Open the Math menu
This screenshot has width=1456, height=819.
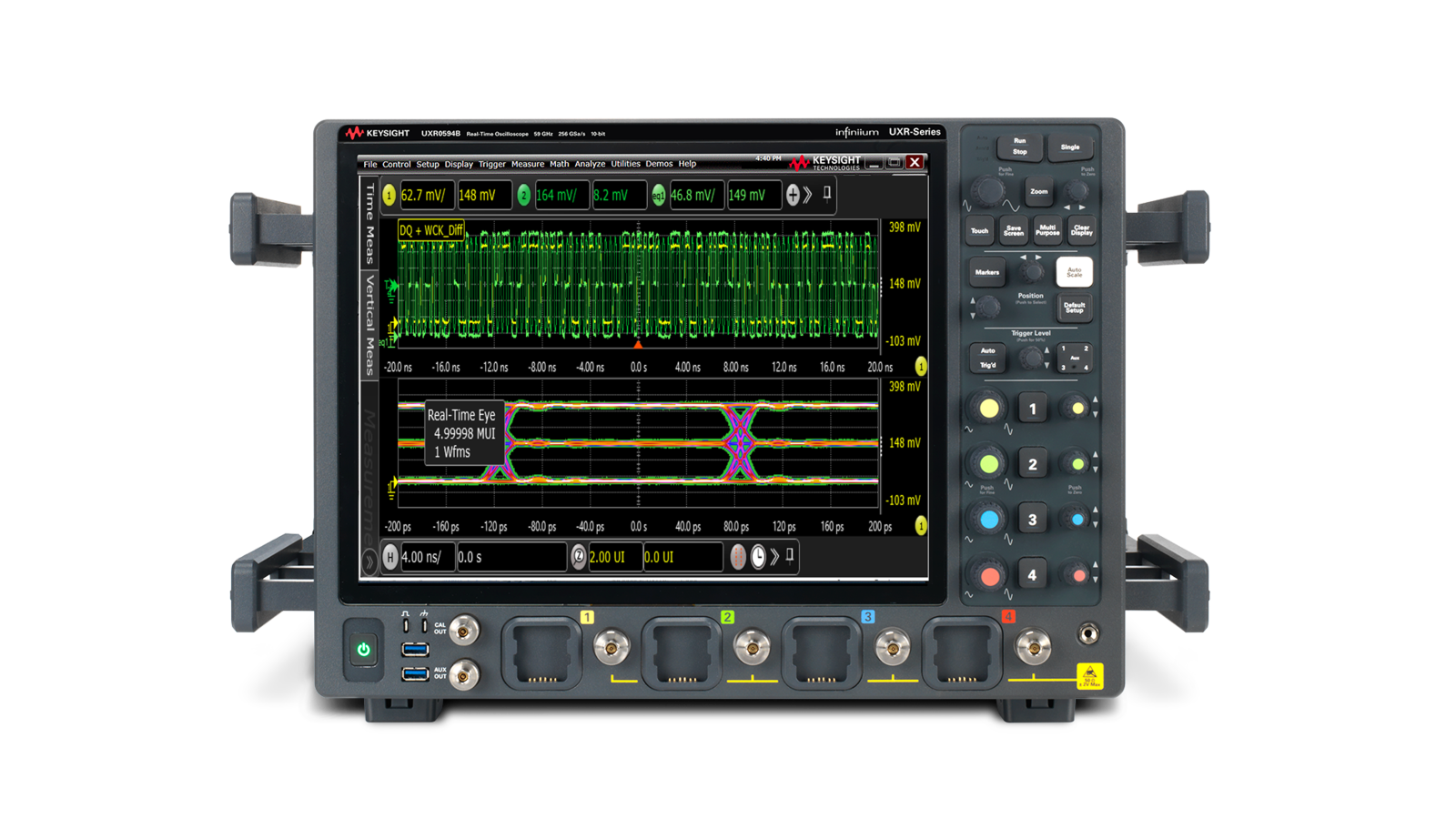[x=559, y=165]
